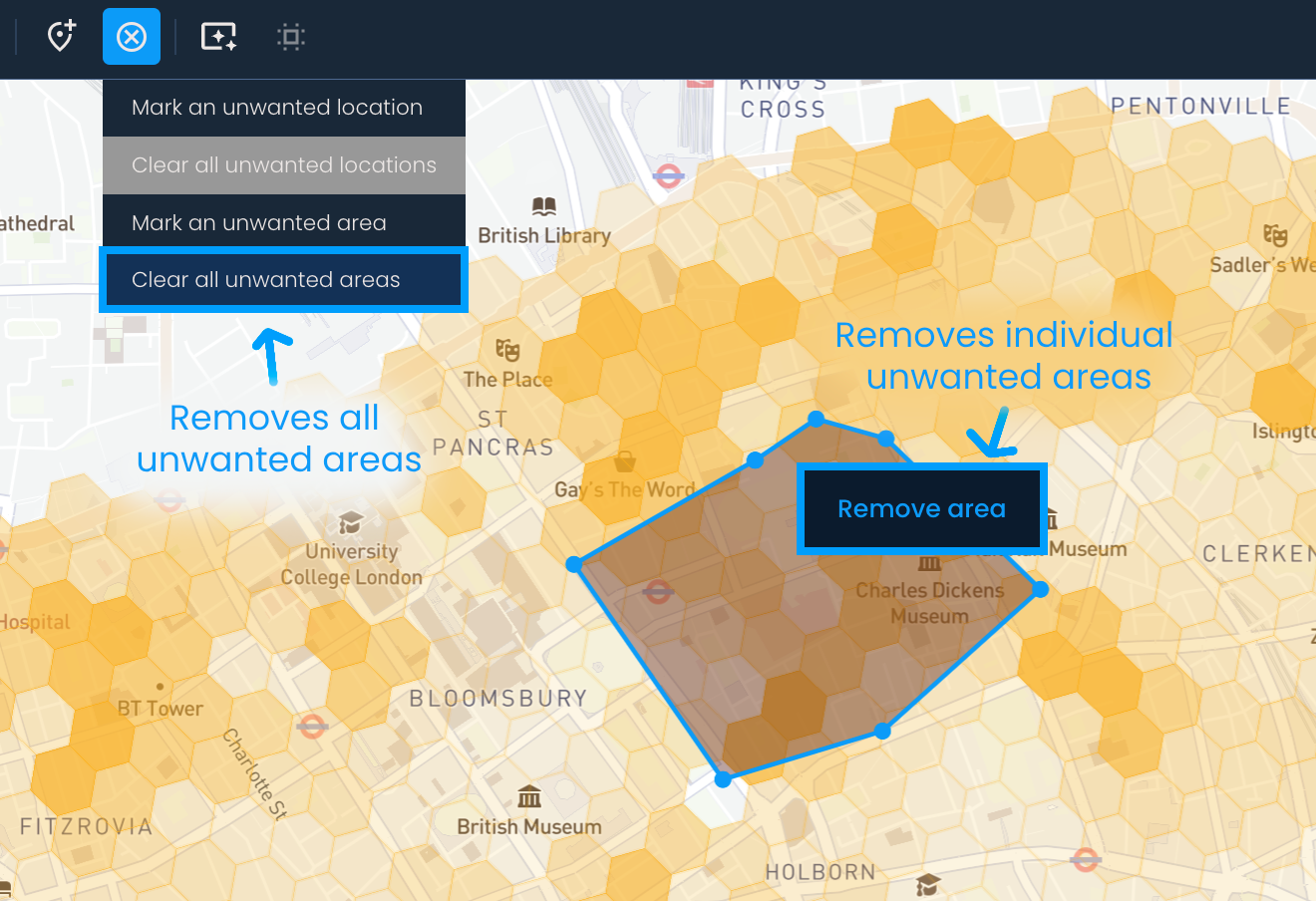Screen dimensions: 1316x901
Task: Click the HOLBORN district label
Action: click(x=821, y=872)
